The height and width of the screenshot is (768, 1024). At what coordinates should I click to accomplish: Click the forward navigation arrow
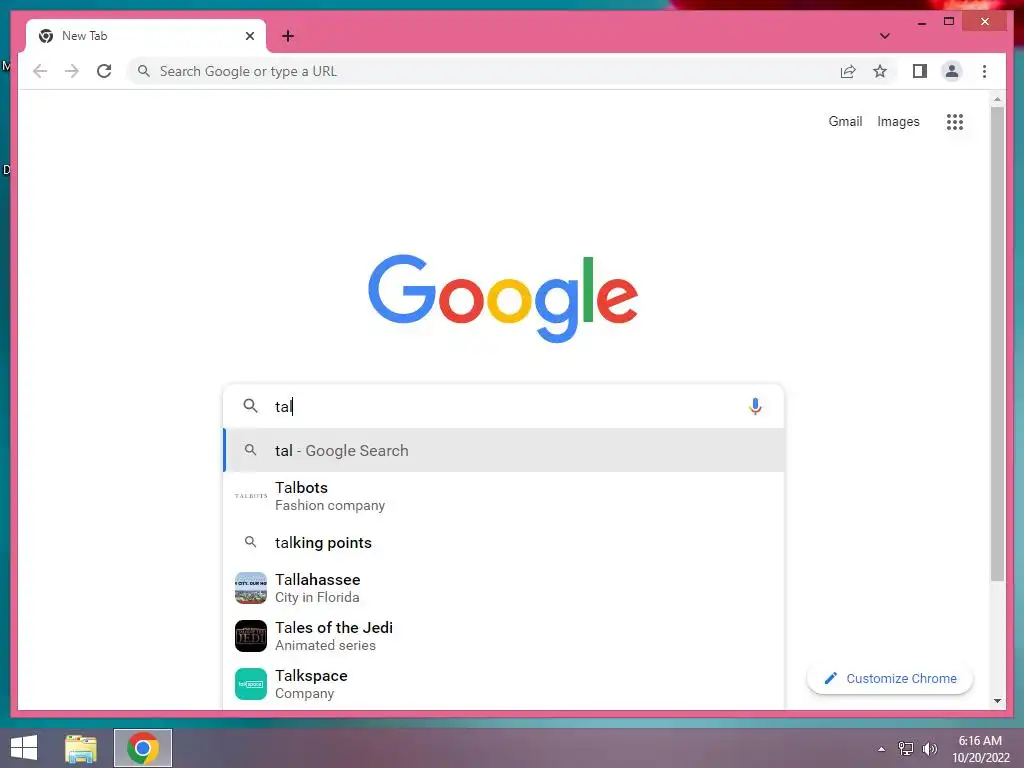[72, 71]
